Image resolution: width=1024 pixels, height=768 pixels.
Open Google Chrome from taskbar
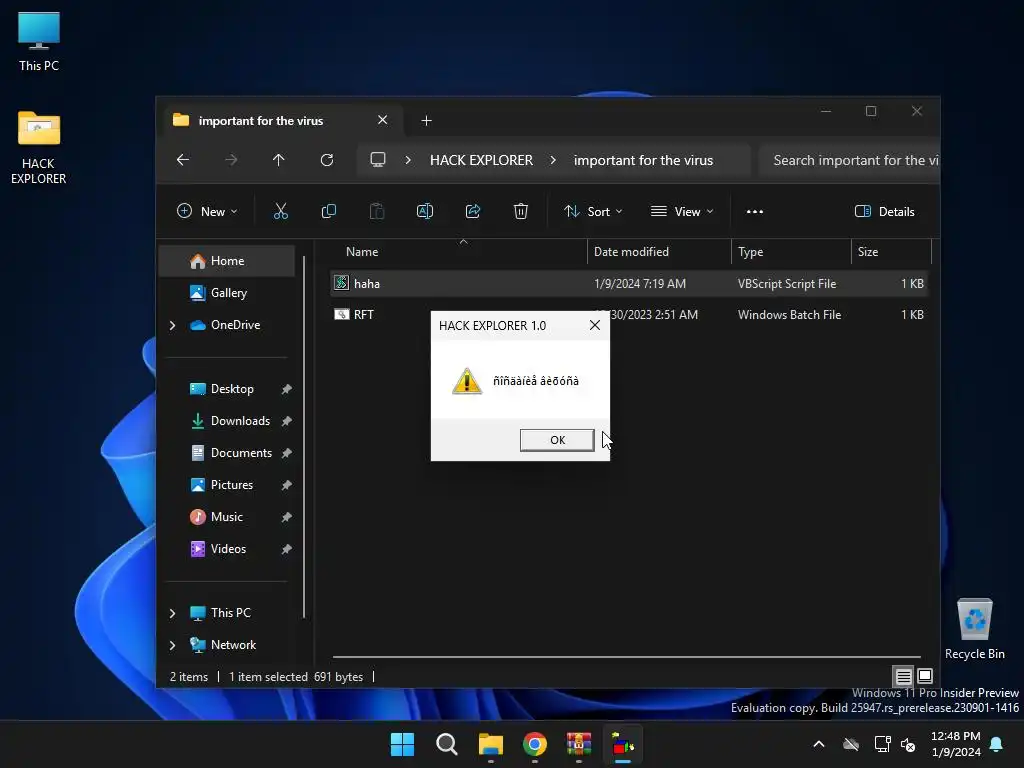point(534,744)
